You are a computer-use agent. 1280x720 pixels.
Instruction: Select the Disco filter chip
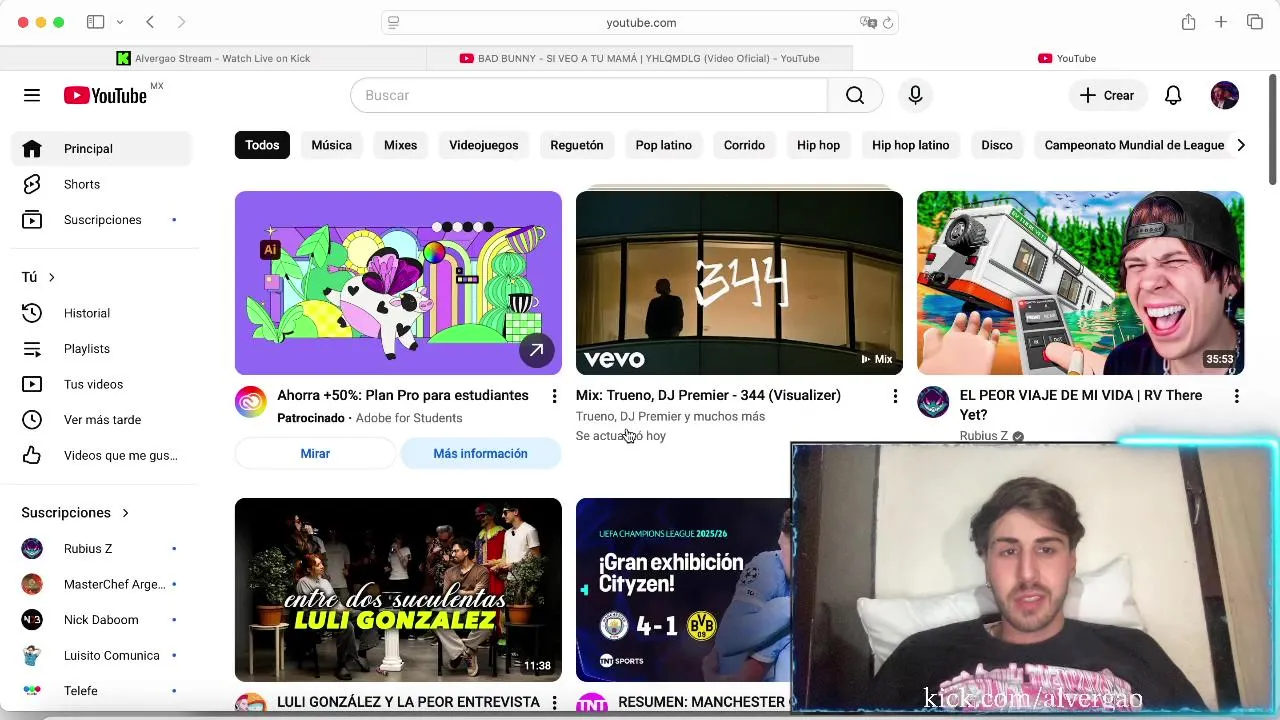[x=997, y=145]
